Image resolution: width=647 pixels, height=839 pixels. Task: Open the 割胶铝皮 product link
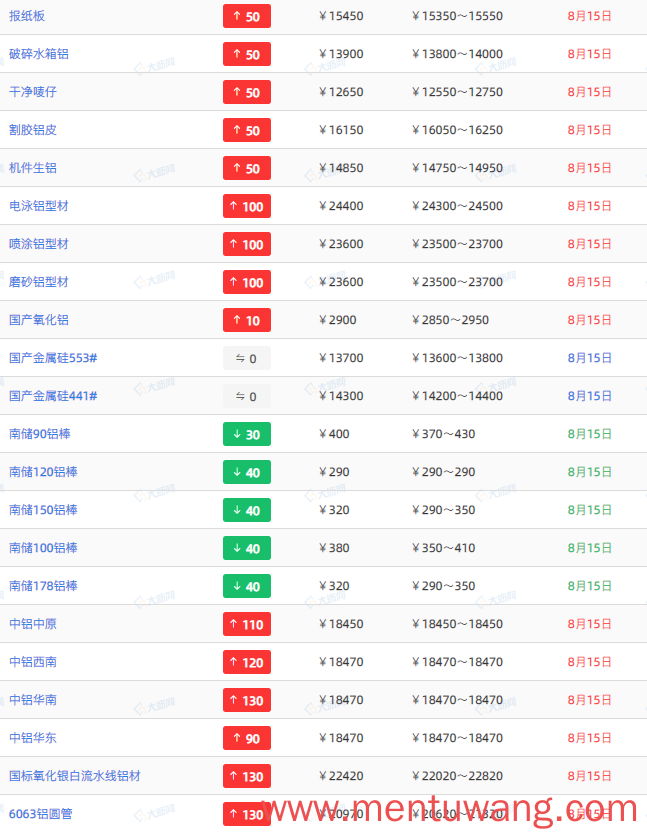click(33, 130)
